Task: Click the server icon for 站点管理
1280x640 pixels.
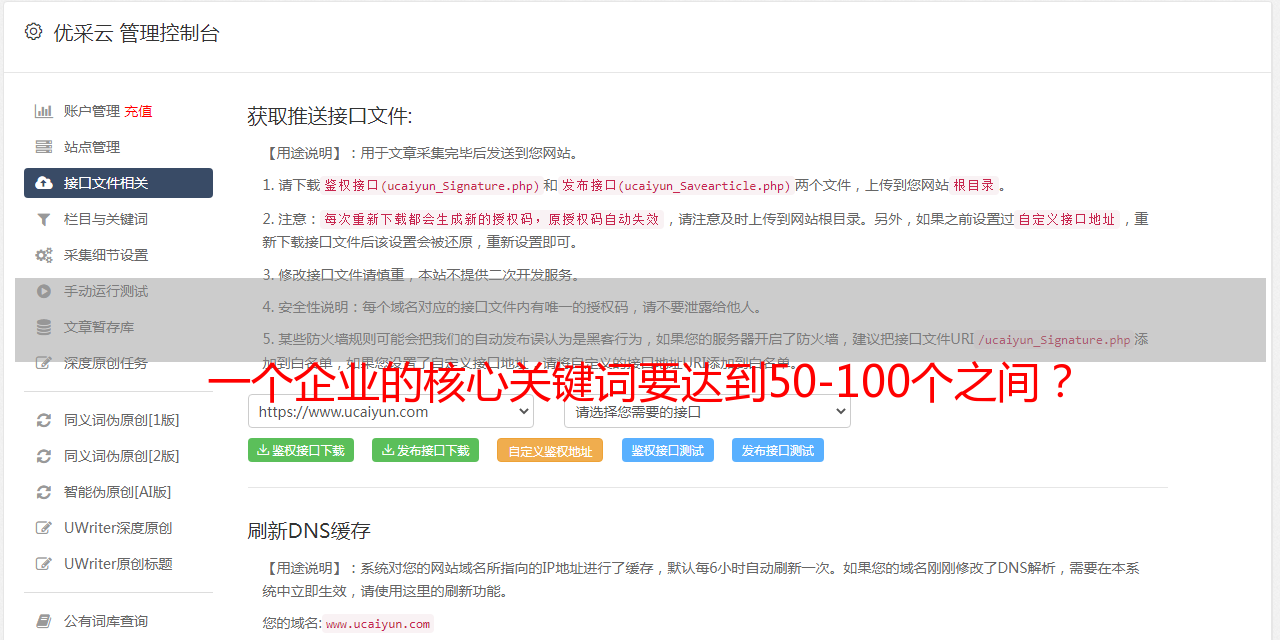Action: coord(44,147)
